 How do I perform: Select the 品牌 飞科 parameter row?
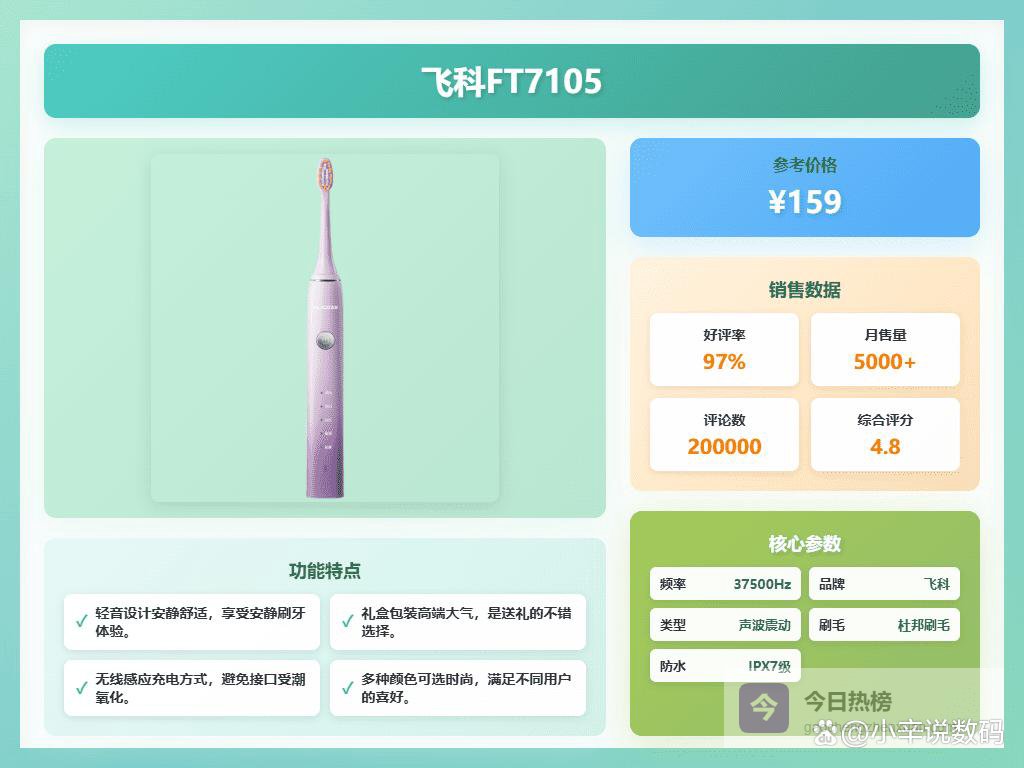(x=884, y=584)
